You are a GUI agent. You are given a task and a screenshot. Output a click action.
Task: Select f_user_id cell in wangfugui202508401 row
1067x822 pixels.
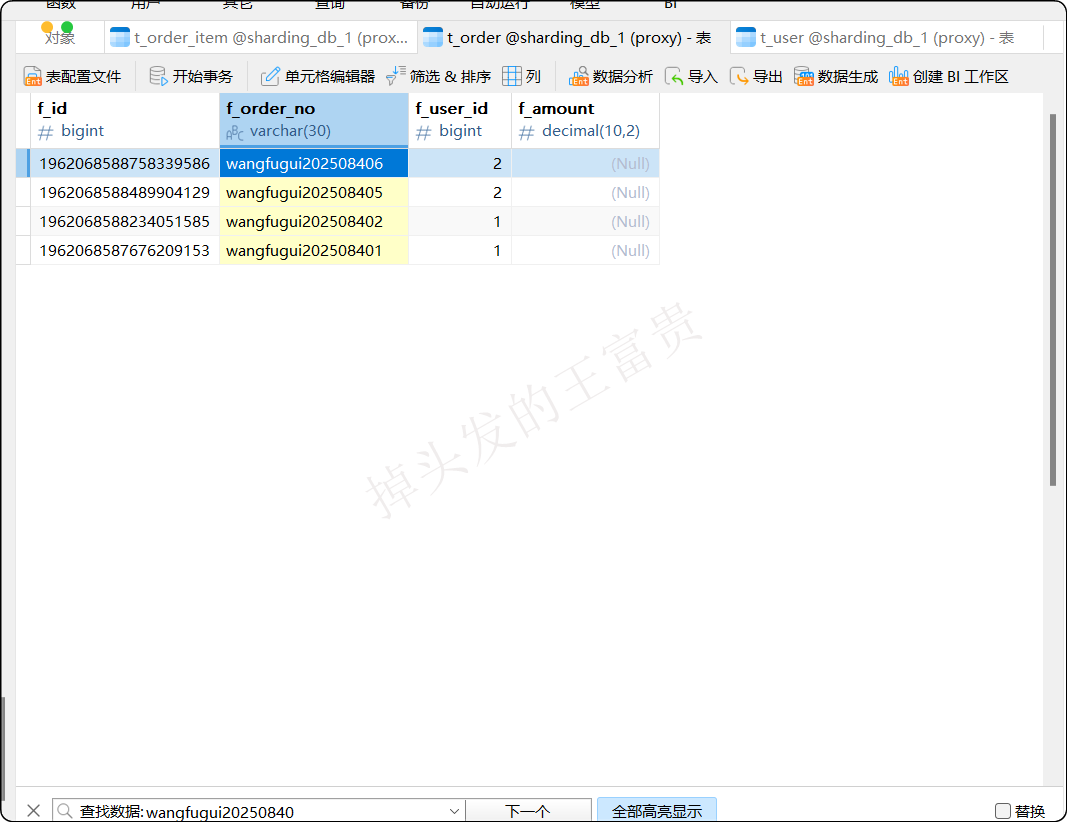(460, 250)
